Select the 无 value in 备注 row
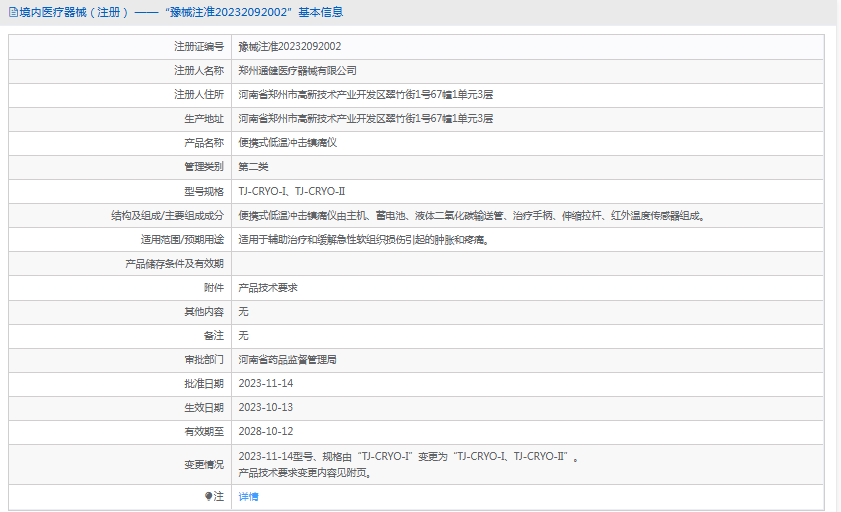Screen dimensions: 841x512 pyautogui.click(x=244, y=336)
